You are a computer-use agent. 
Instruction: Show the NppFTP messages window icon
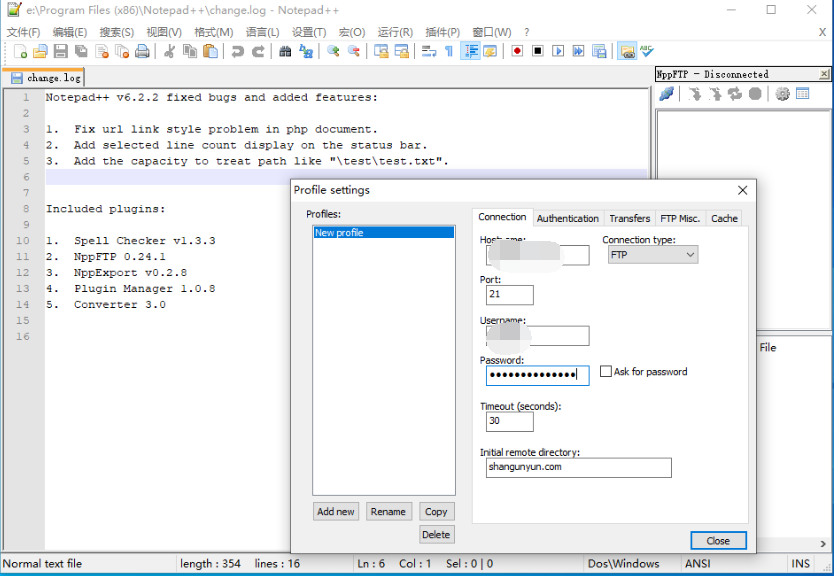click(x=802, y=94)
